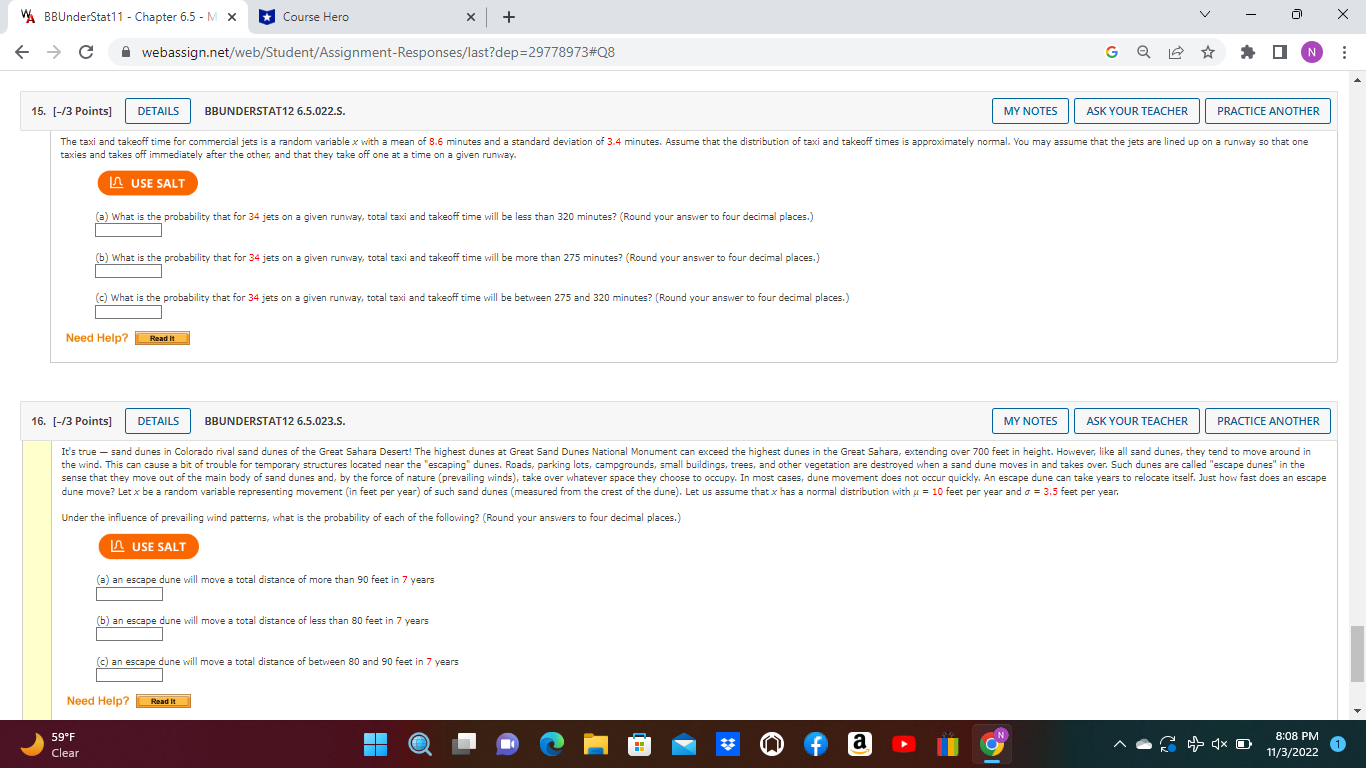The width and height of the screenshot is (1366, 768).
Task: Open YouTube from the taskbar
Action: [x=903, y=744]
